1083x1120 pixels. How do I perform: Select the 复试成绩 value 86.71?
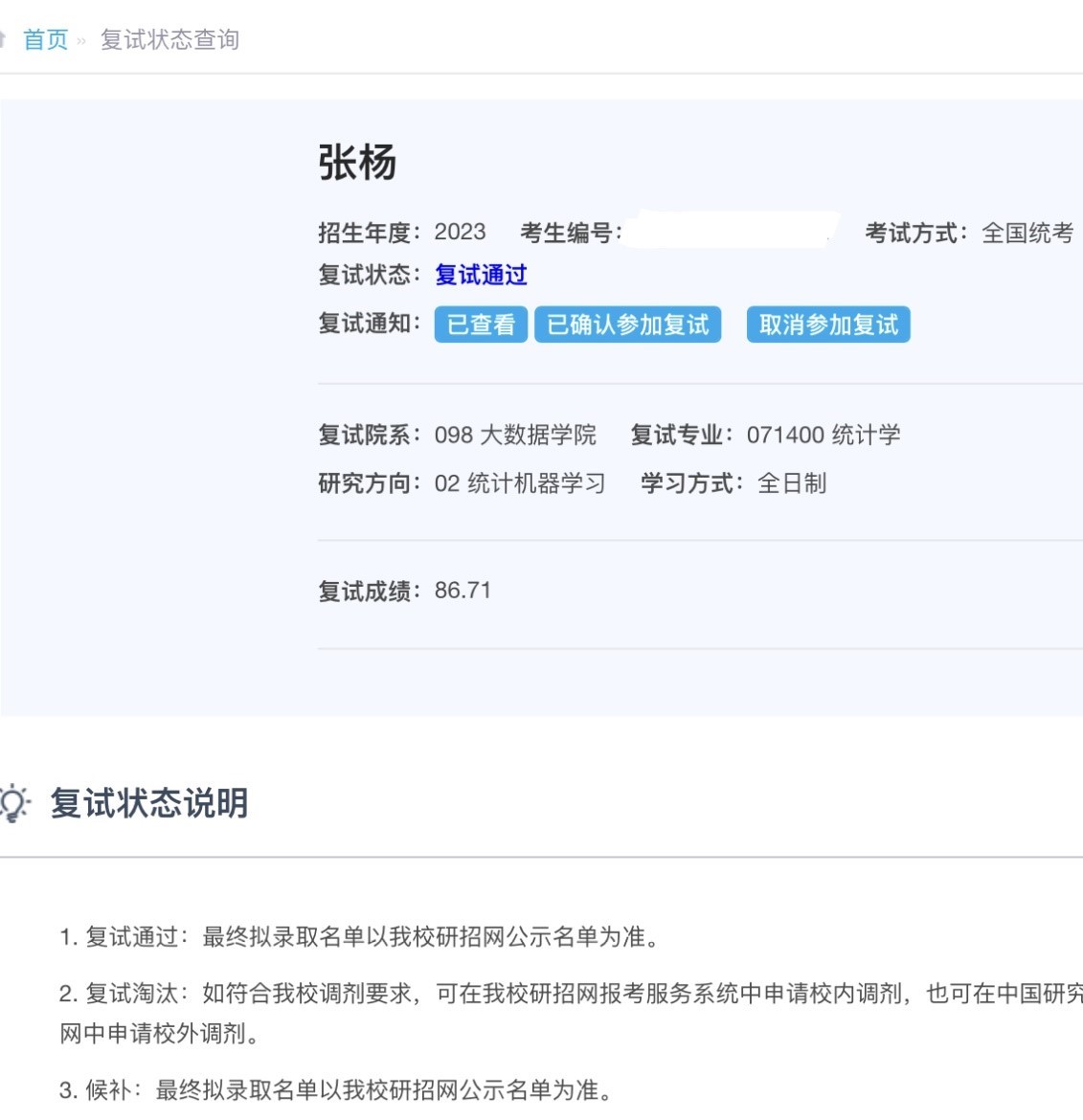[463, 591]
